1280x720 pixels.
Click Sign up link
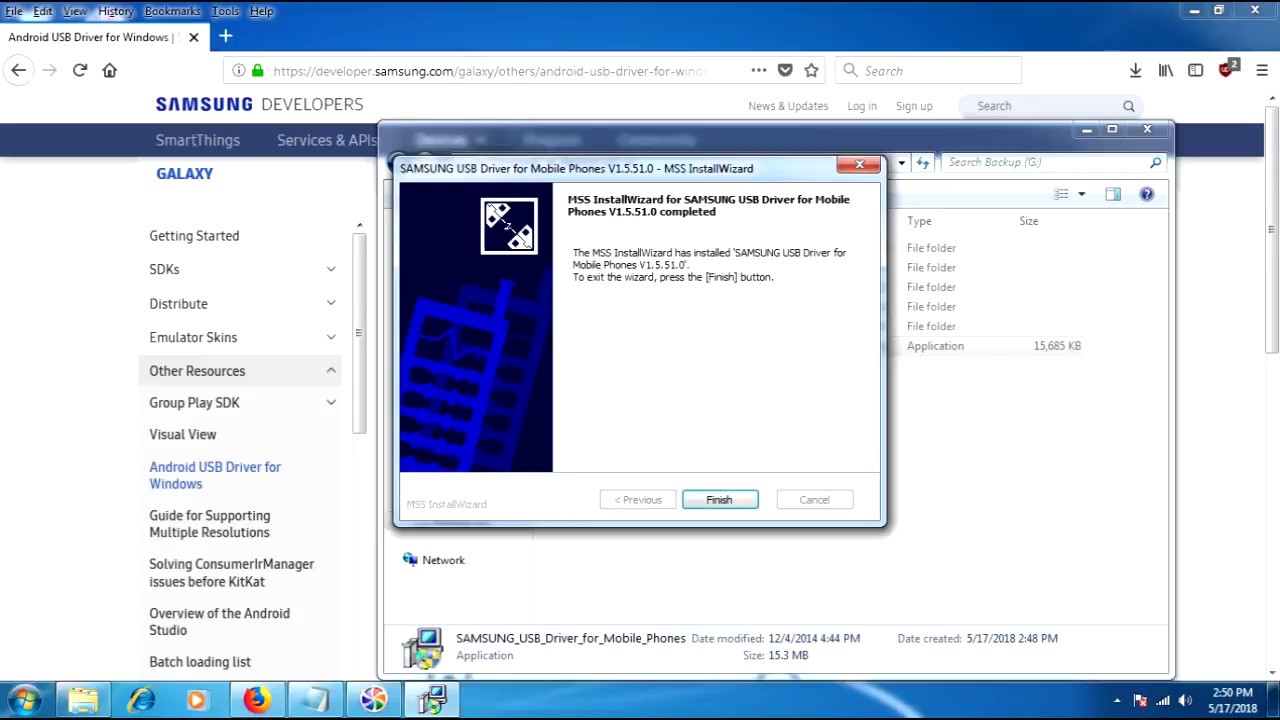tap(914, 106)
